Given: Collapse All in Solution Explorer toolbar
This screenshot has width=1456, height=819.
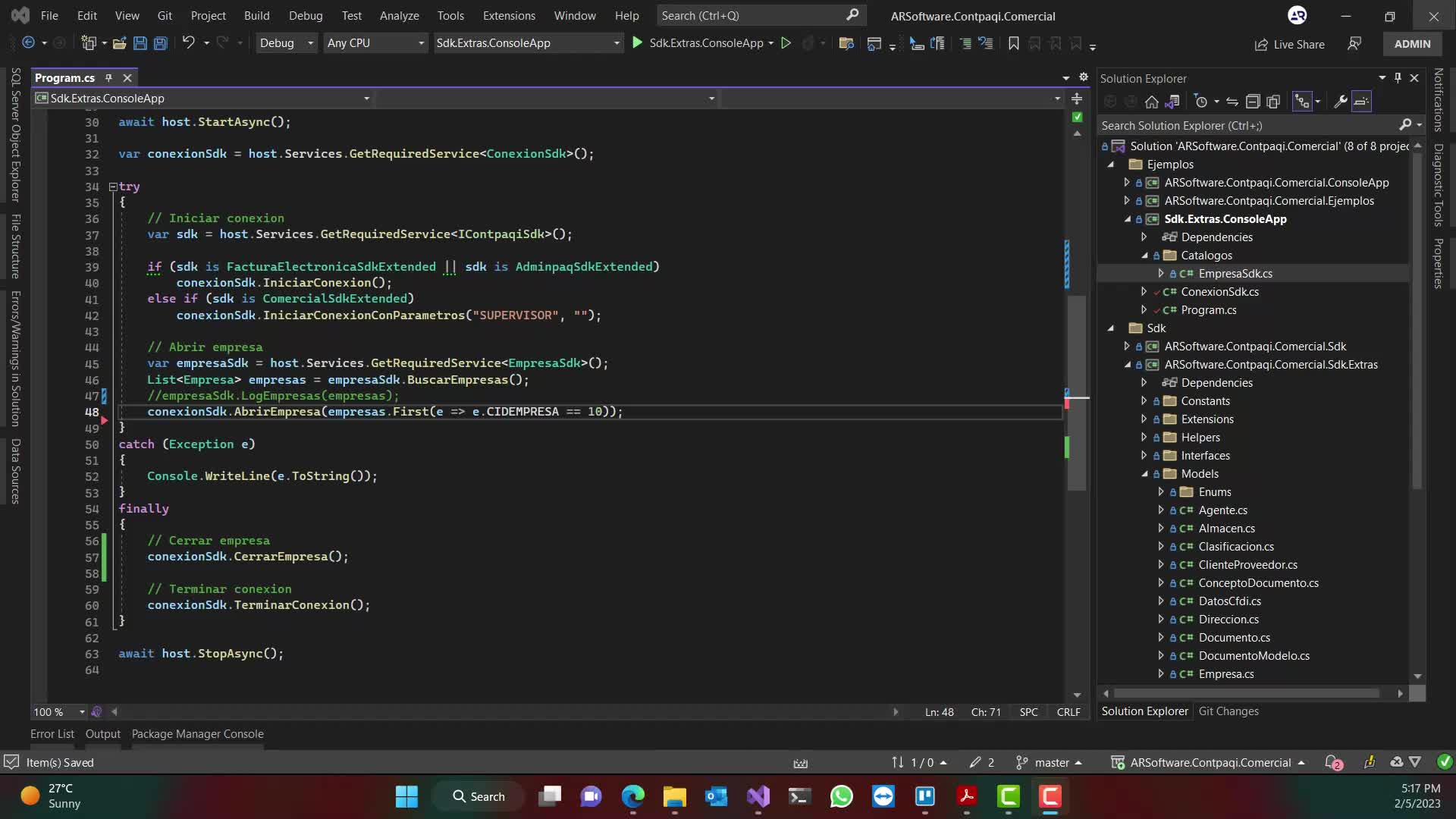Looking at the screenshot, I should [1253, 102].
